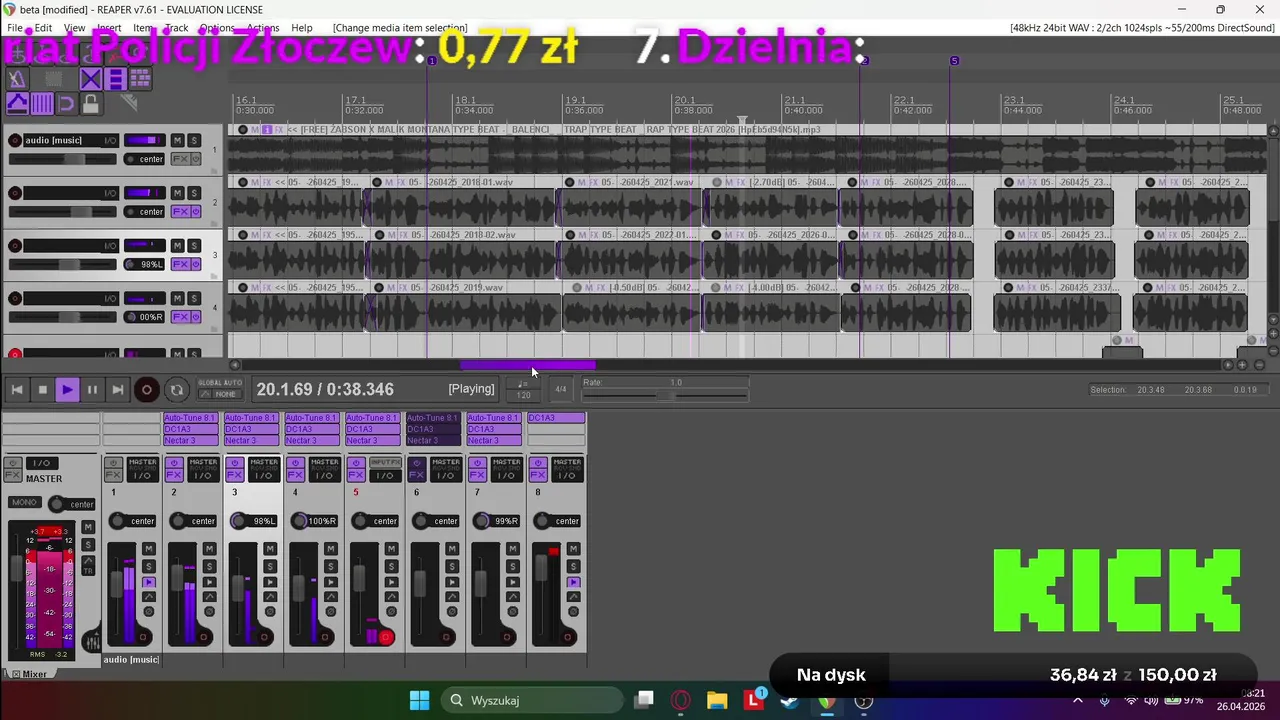Screen dimensions: 1280x720
Task: Open I/O routing for audio [music] track
Action: (110, 140)
